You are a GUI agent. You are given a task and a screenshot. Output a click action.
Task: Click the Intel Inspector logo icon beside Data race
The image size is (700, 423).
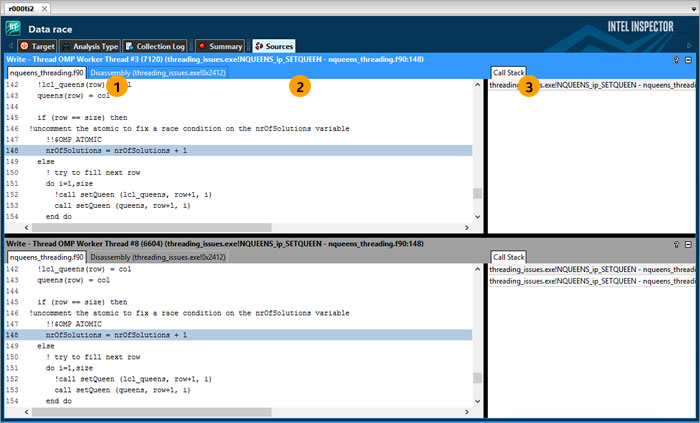click(x=13, y=29)
